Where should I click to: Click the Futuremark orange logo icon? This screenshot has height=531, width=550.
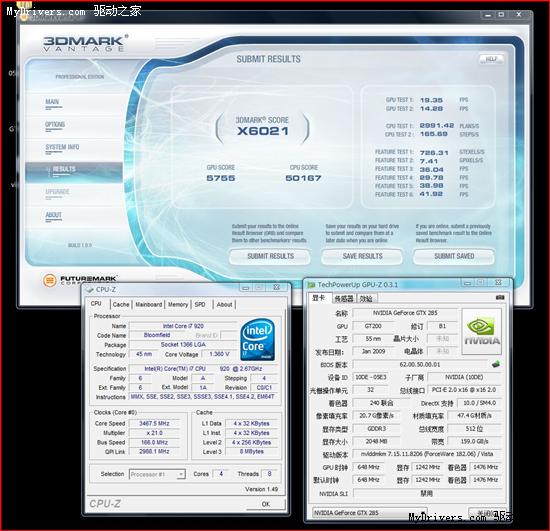[49, 280]
